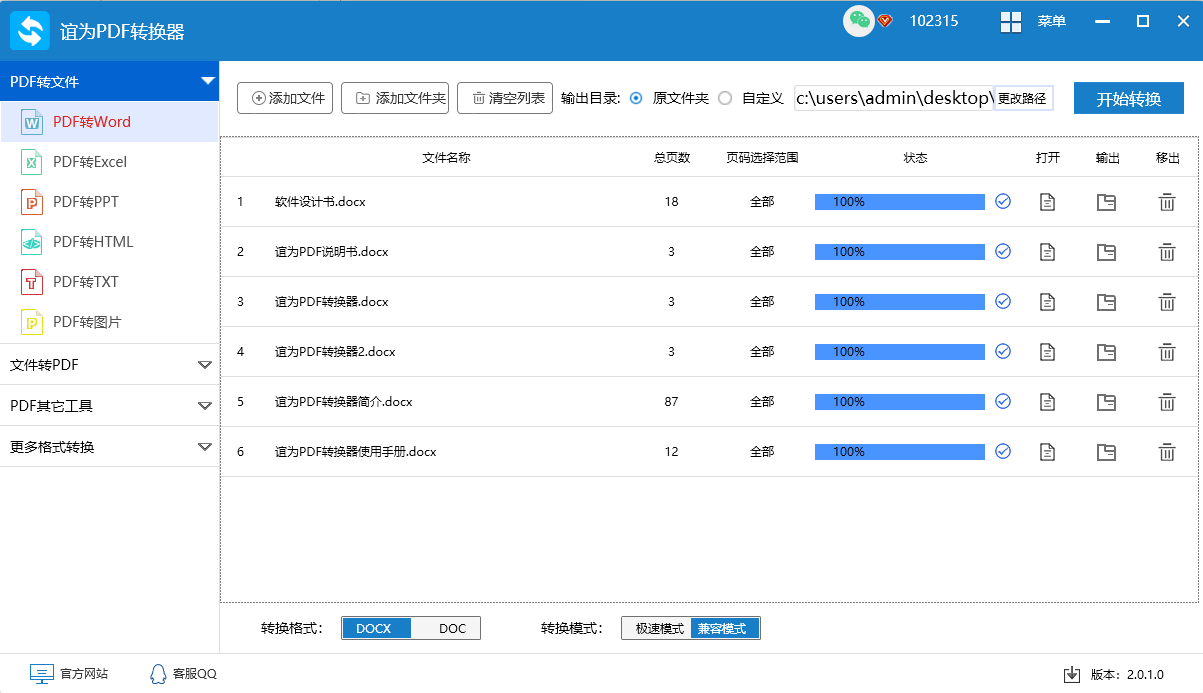
Task: Select the 自定义 output radio button
Action: click(x=725, y=98)
